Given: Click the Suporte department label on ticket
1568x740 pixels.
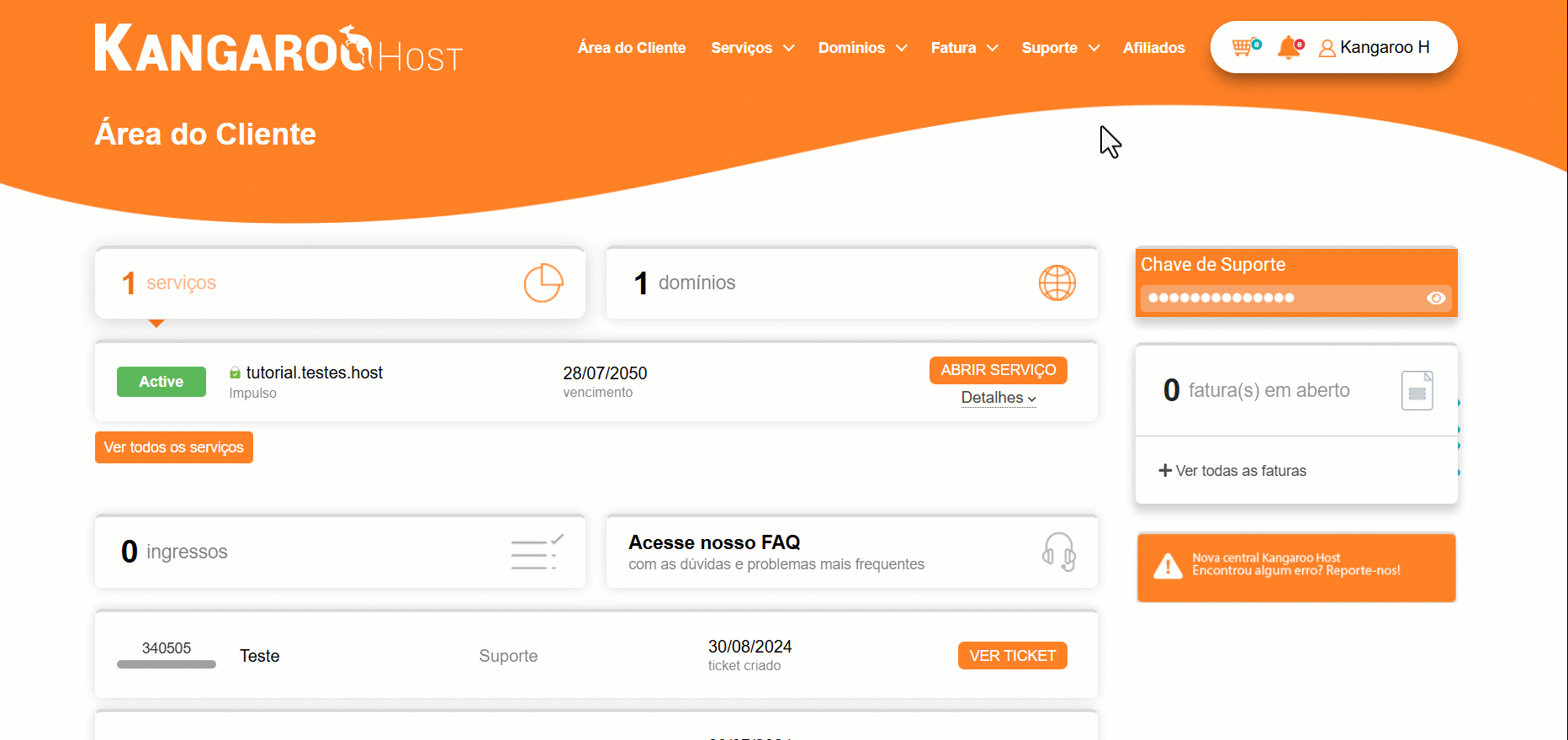Looking at the screenshot, I should pyautogui.click(x=508, y=656).
